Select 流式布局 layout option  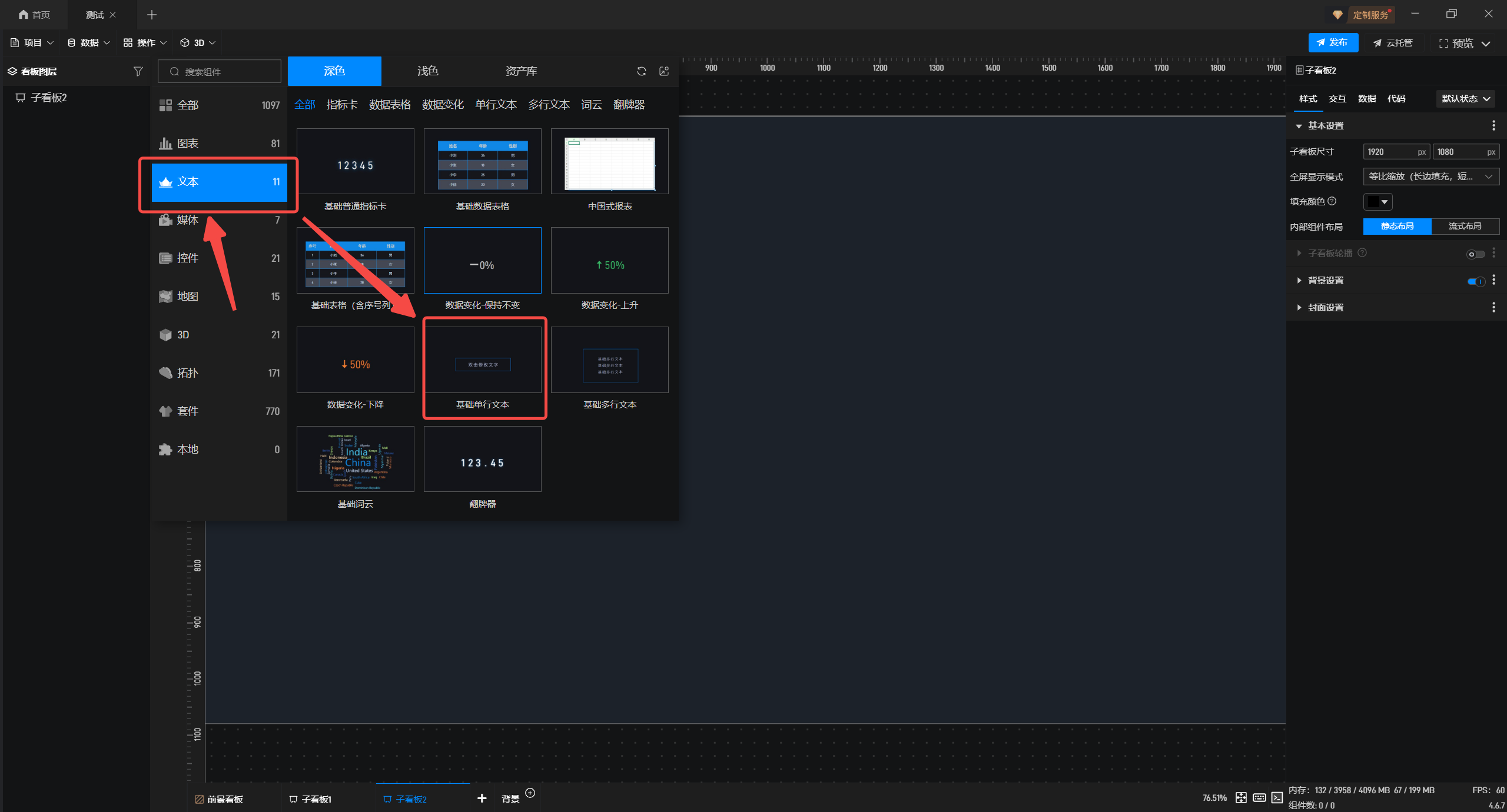point(1465,227)
